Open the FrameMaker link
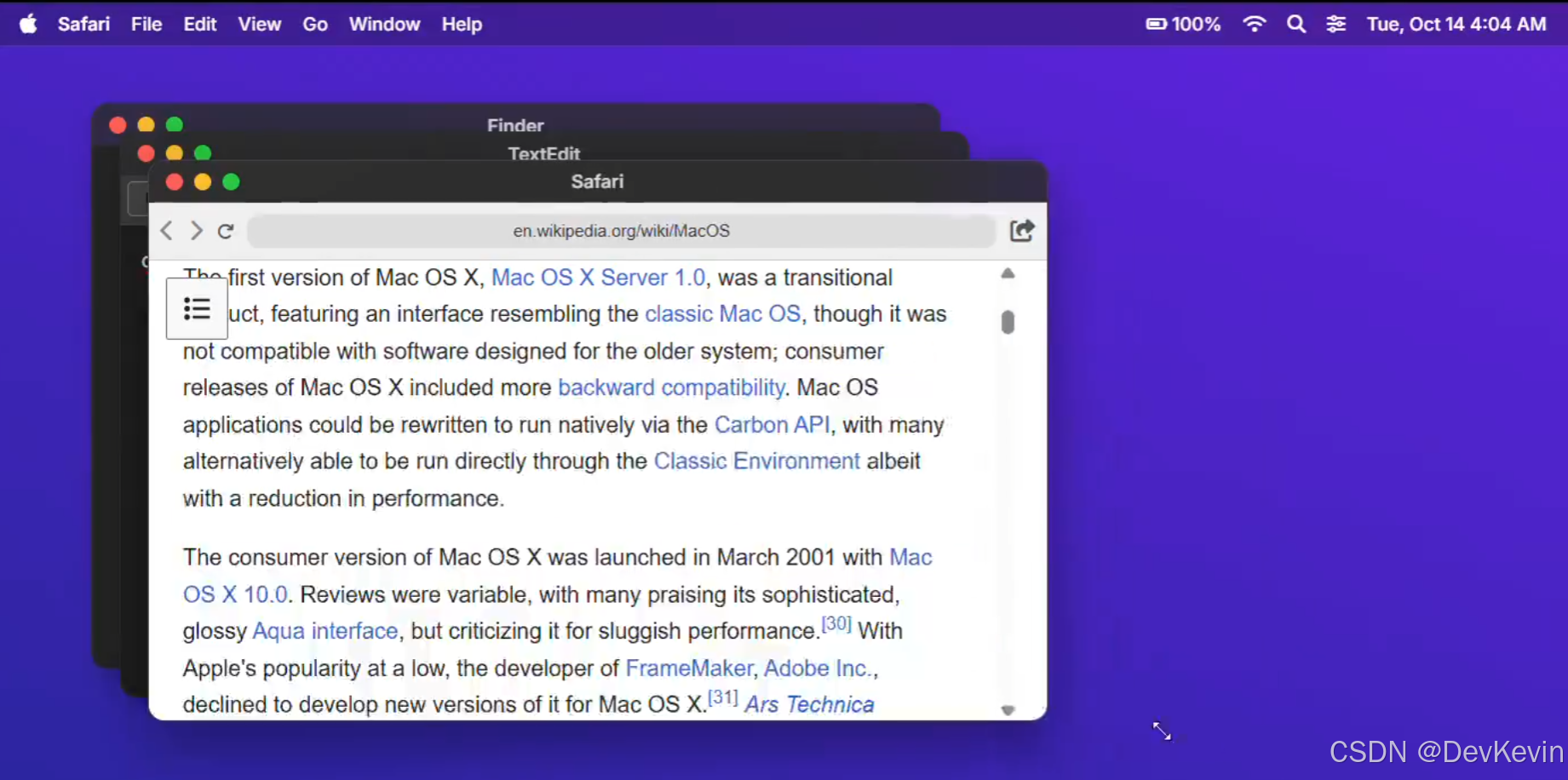Image resolution: width=1568 pixels, height=780 pixels. click(690, 668)
